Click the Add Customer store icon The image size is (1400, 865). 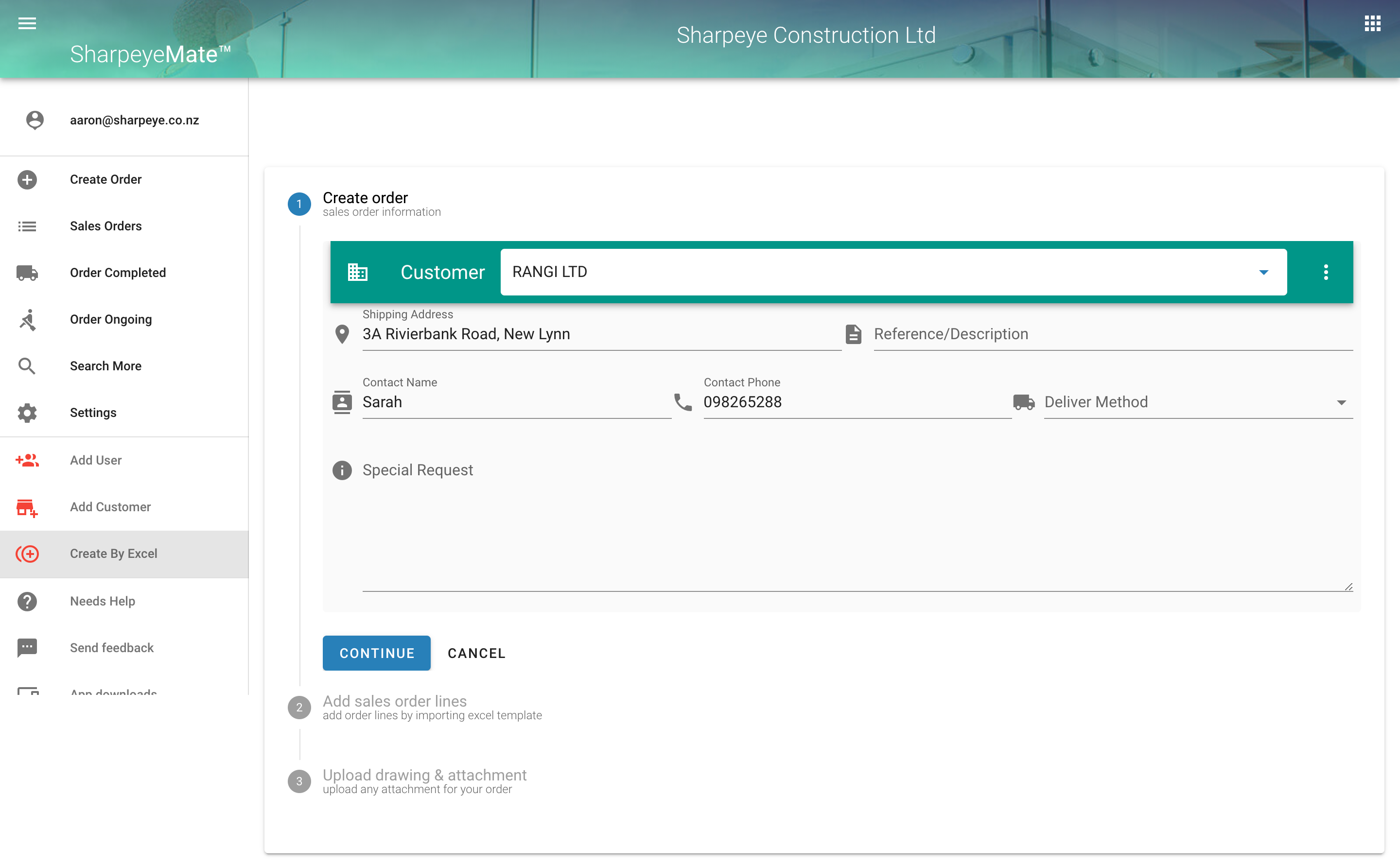pos(27,507)
